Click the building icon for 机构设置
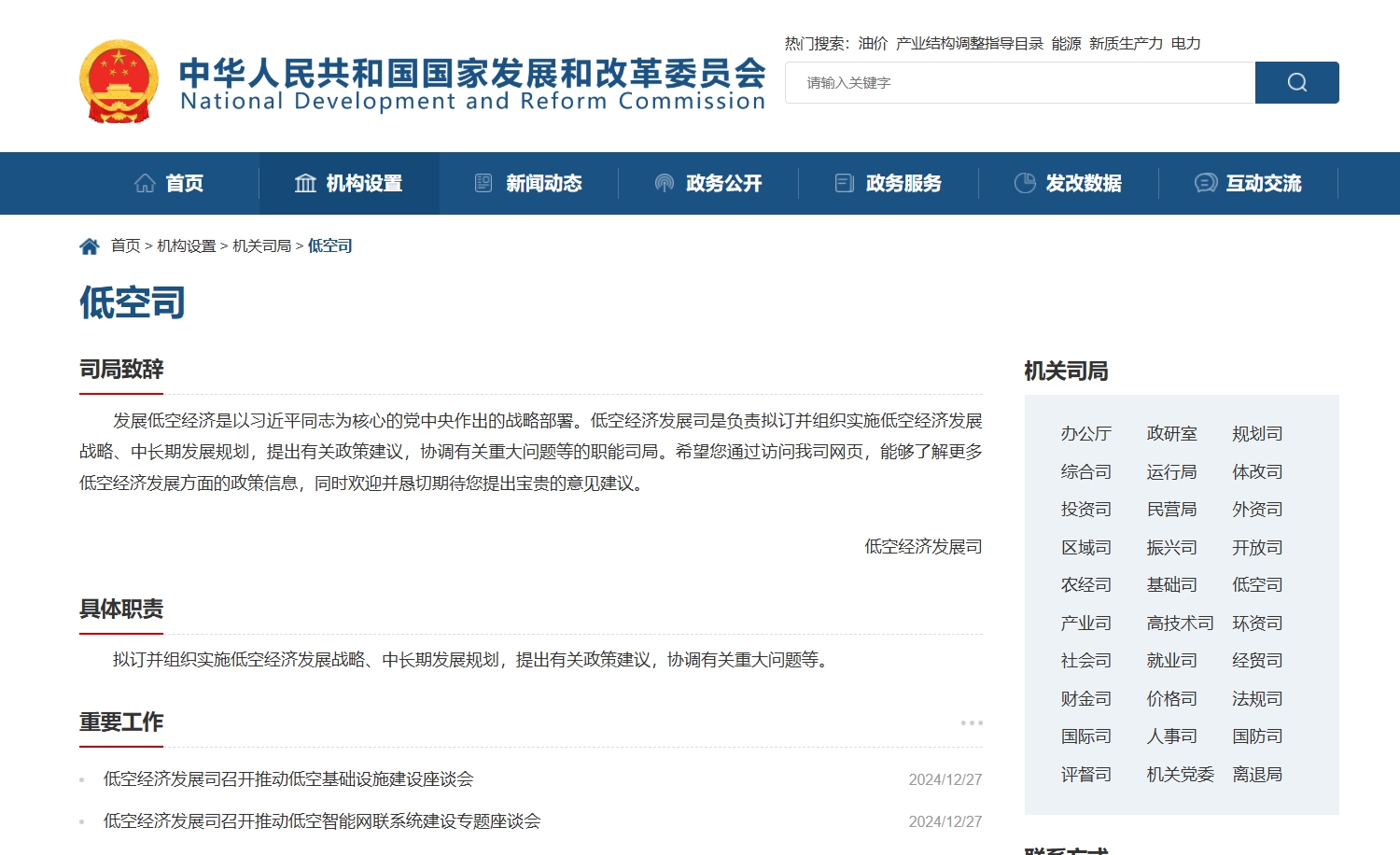The width and height of the screenshot is (1400, 855). pos(305,183)
